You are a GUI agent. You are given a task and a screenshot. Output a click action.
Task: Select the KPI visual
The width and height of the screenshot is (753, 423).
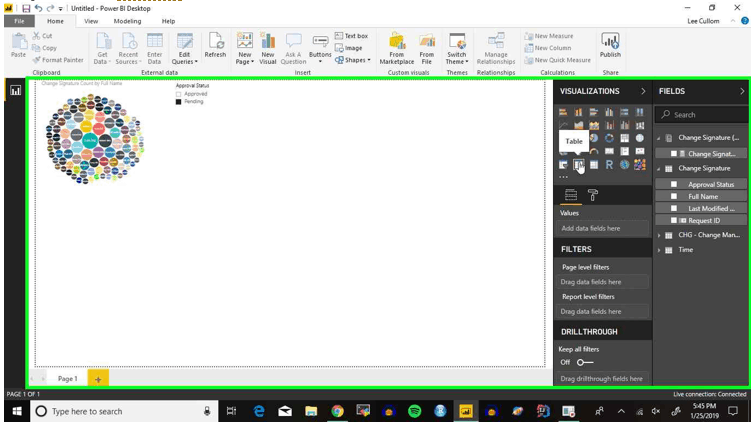pyautogui.click(x=640, y=151)
